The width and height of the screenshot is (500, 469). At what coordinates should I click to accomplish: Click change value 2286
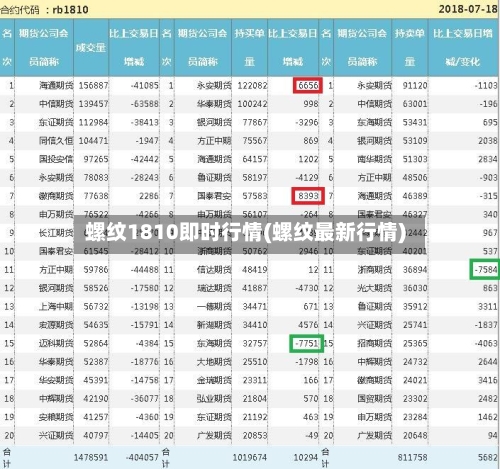(x=149, y=196)
